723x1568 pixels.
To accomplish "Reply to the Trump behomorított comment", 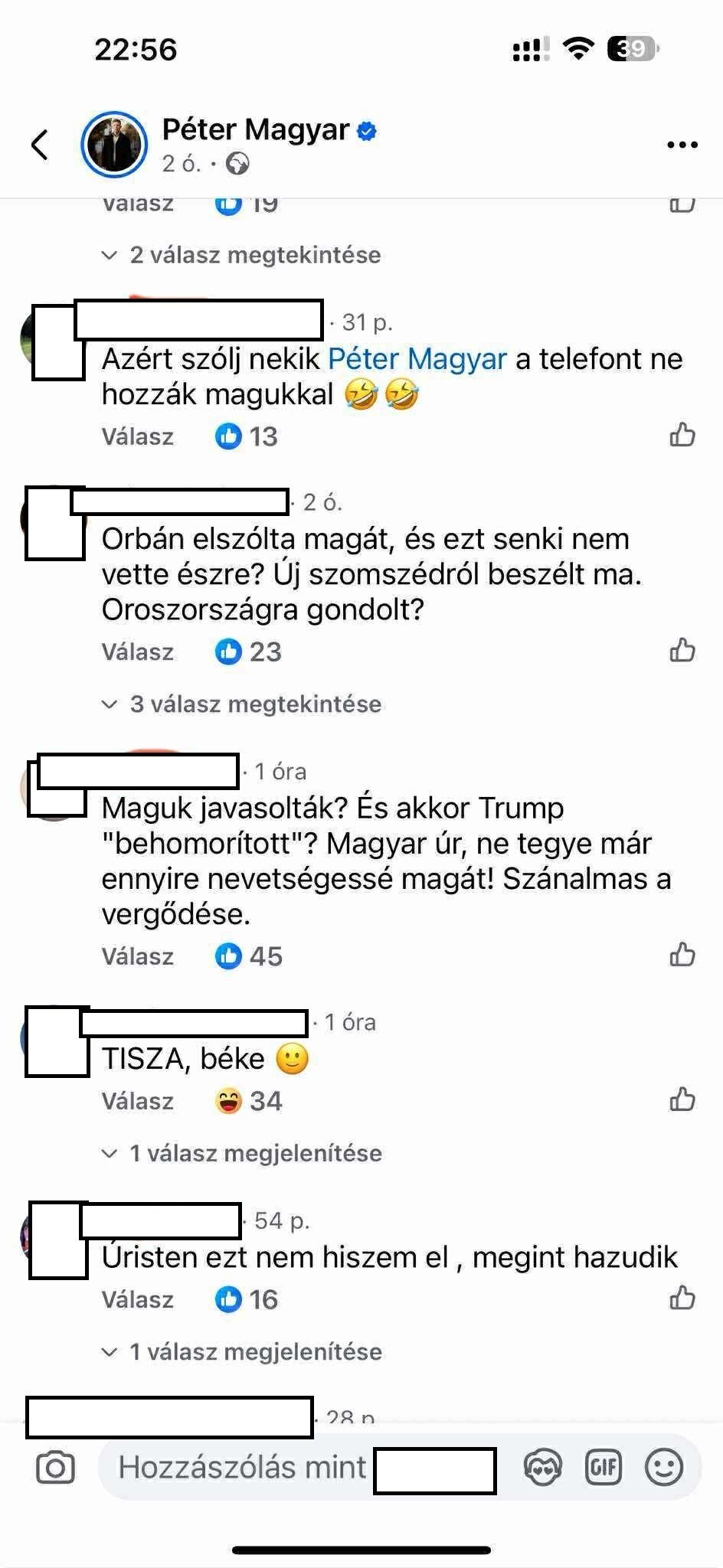I will 138,956.
